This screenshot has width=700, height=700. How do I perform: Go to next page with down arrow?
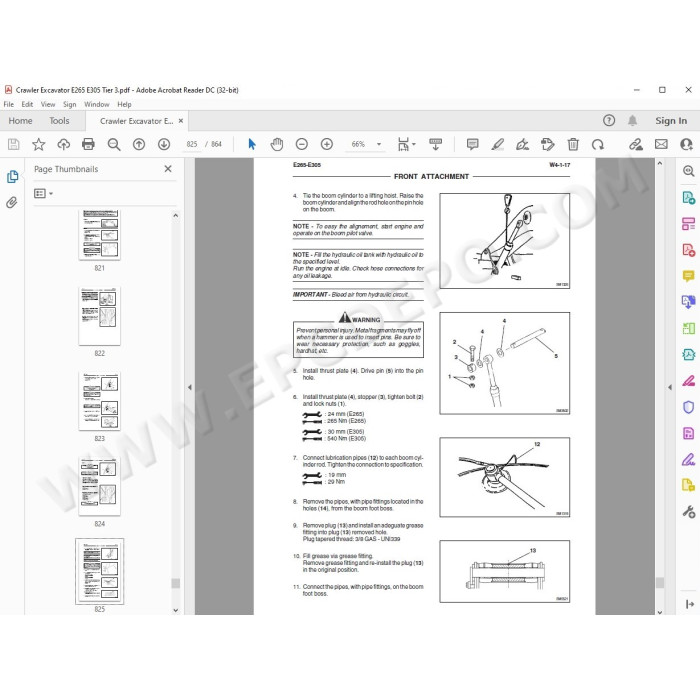(x=164, y=144)
